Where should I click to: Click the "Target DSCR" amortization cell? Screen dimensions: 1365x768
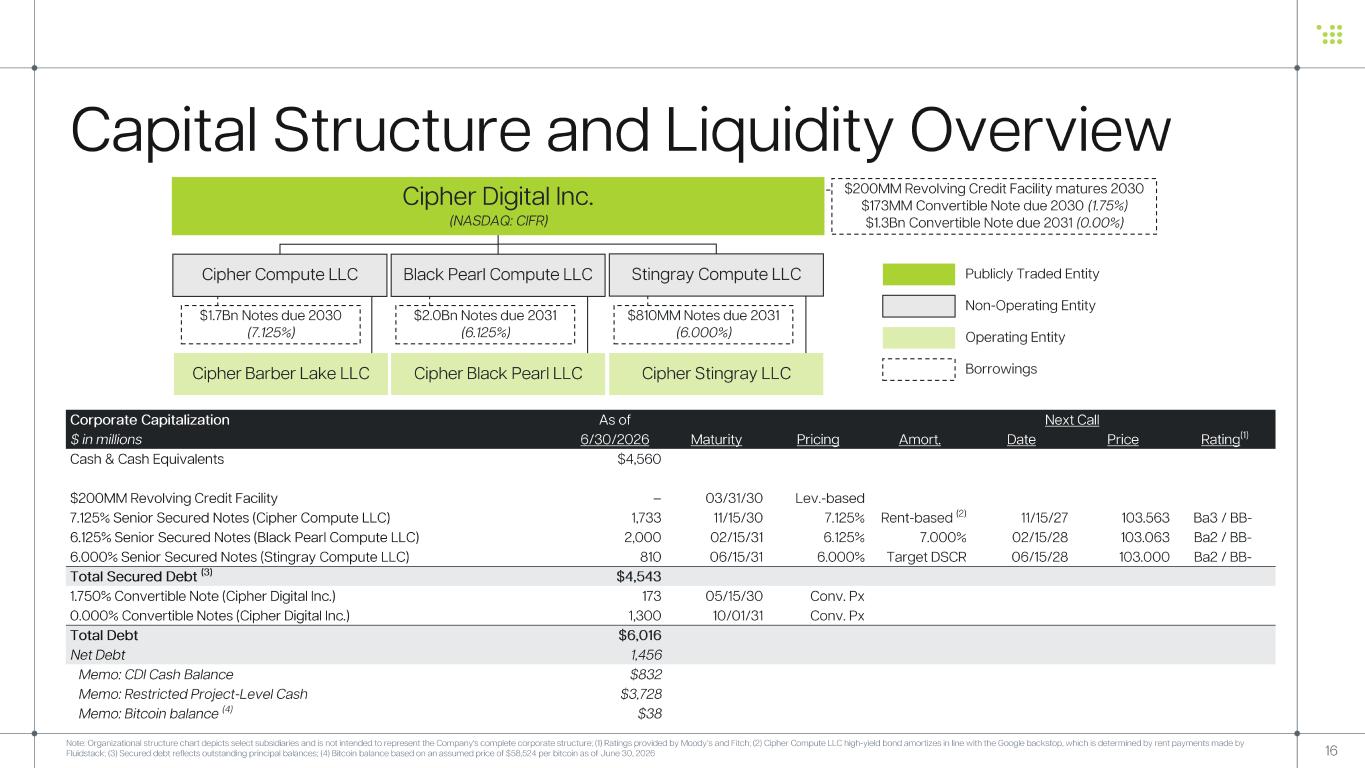[x=927, y=556]
